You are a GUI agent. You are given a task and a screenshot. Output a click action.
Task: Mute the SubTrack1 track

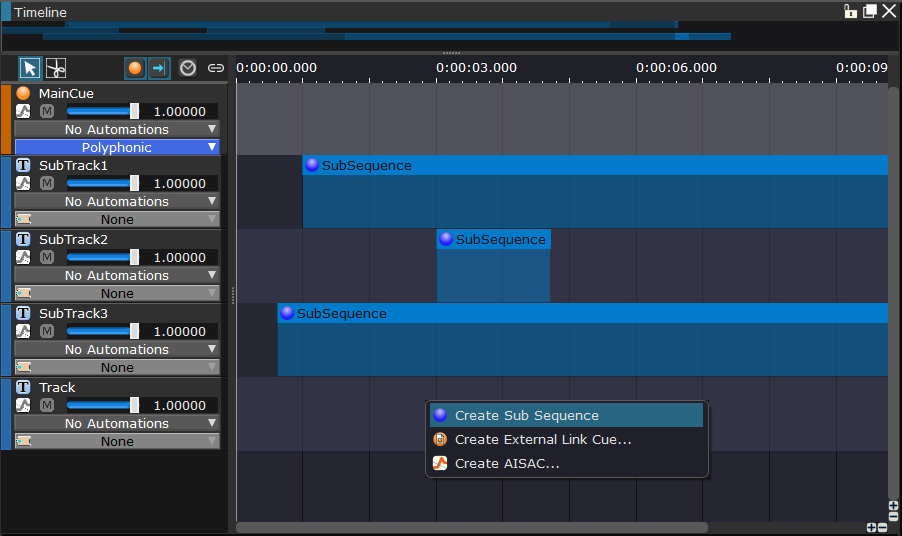click(47, 183)
